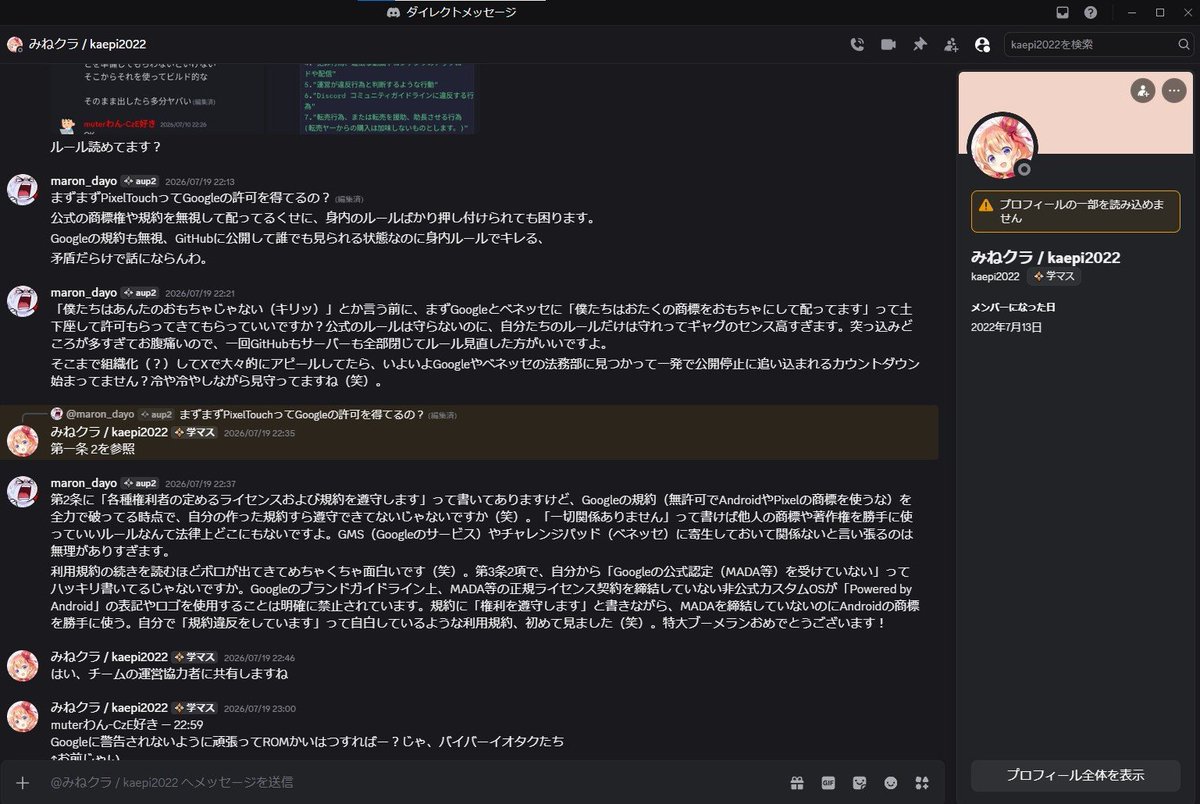Screen dimensions: 1200x804
Task: Click the message 第一条 2を参照
Action: point(93,449)
